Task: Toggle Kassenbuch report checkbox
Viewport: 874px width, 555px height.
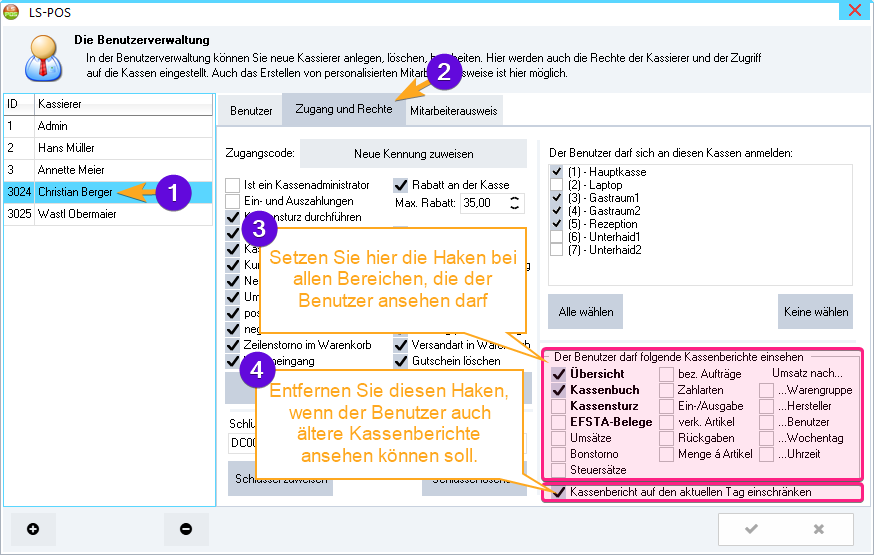Action: pos(559,390)
